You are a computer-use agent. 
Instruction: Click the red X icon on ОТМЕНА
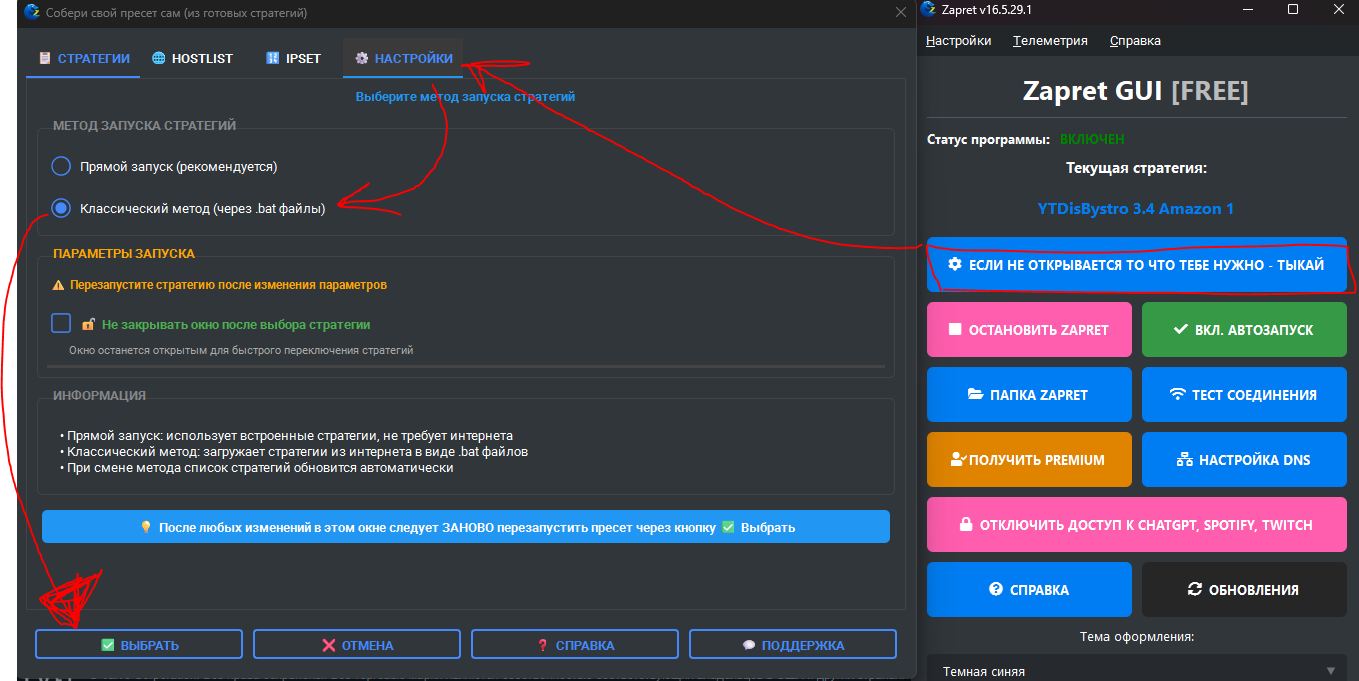[x=328, y=645]
